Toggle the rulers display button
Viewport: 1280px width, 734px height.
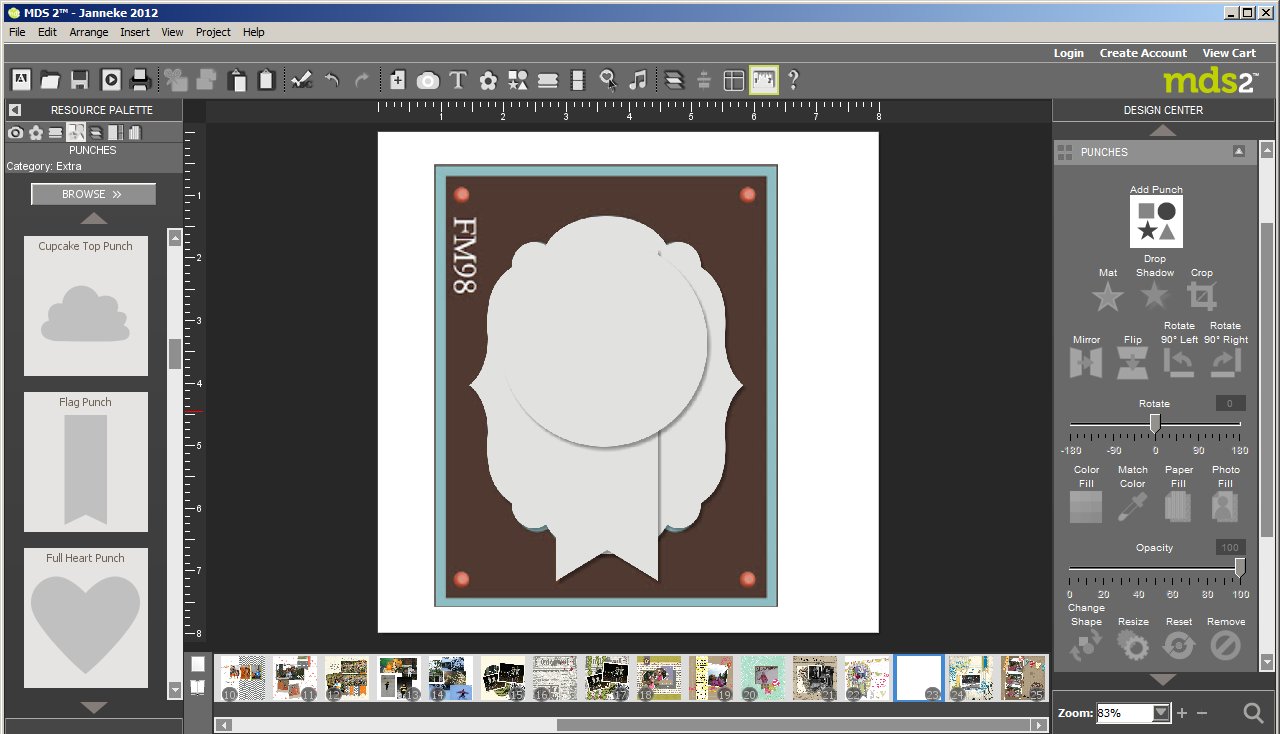764,80
